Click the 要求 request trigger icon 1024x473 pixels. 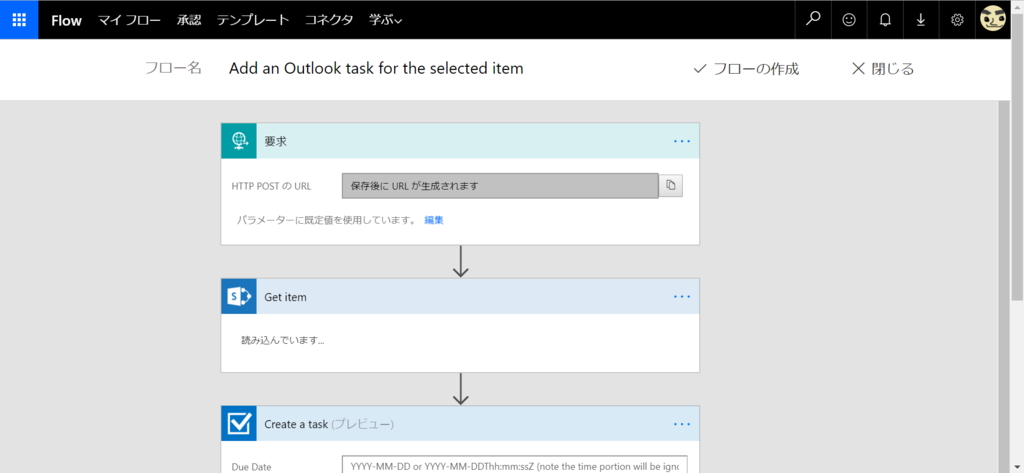coord(239,140)
